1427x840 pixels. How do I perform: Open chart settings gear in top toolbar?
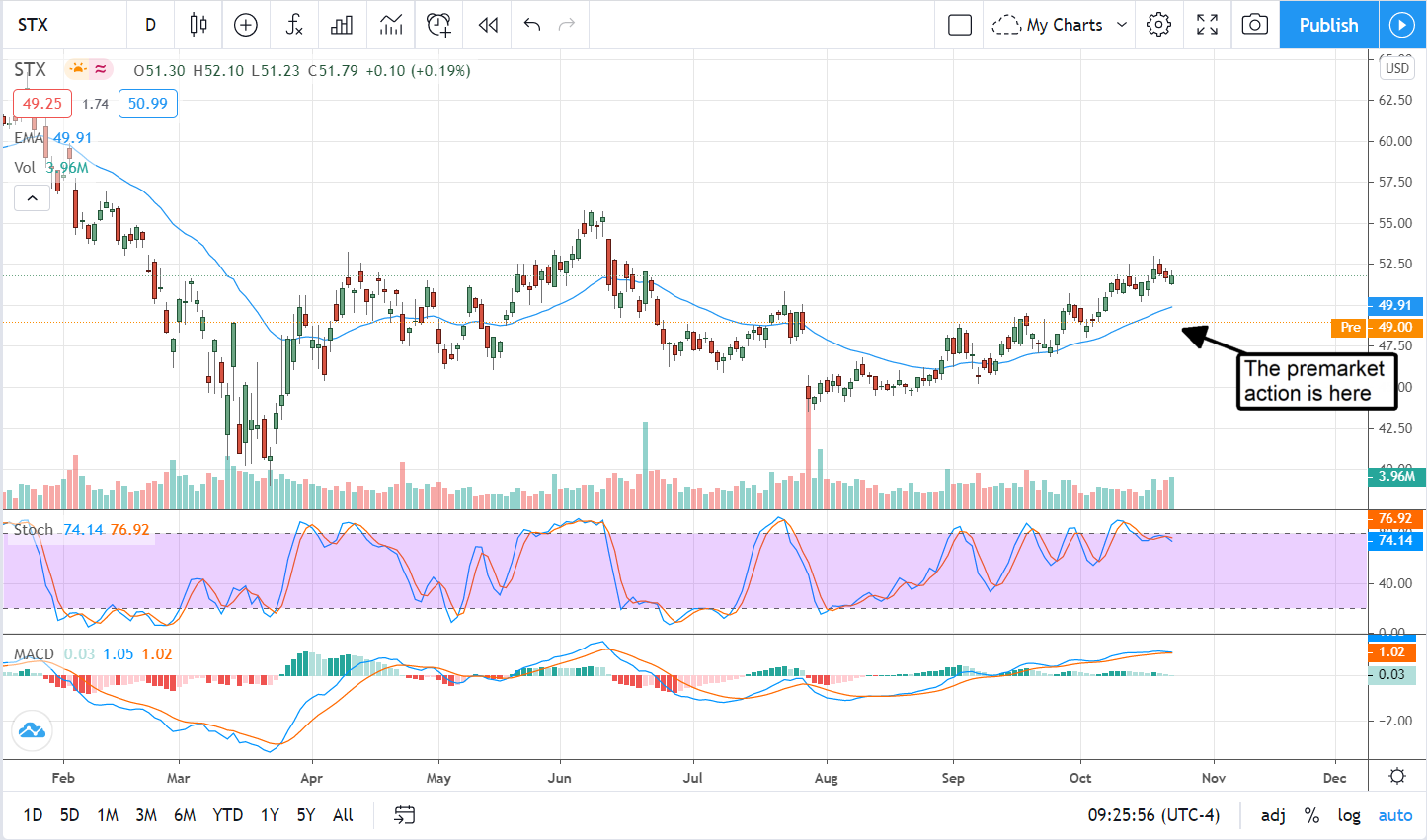tap(1159, 25)
